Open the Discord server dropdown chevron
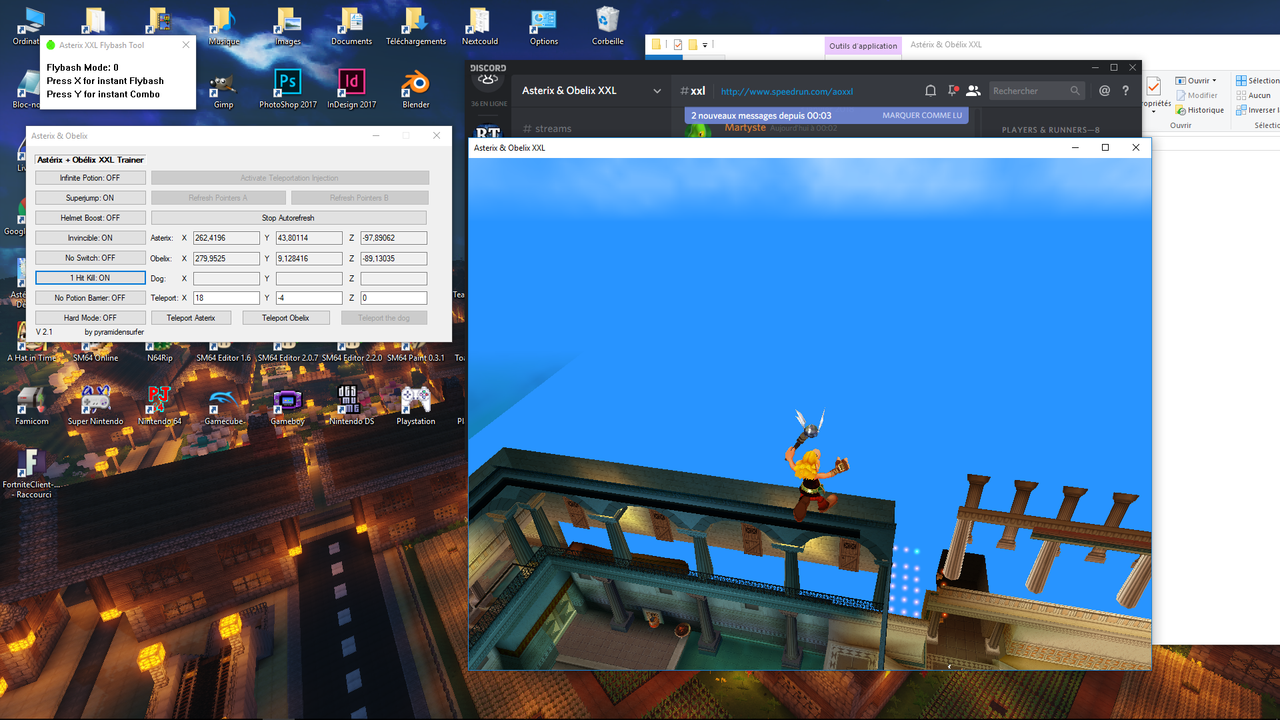1280x720 pixels. [657, 91]
